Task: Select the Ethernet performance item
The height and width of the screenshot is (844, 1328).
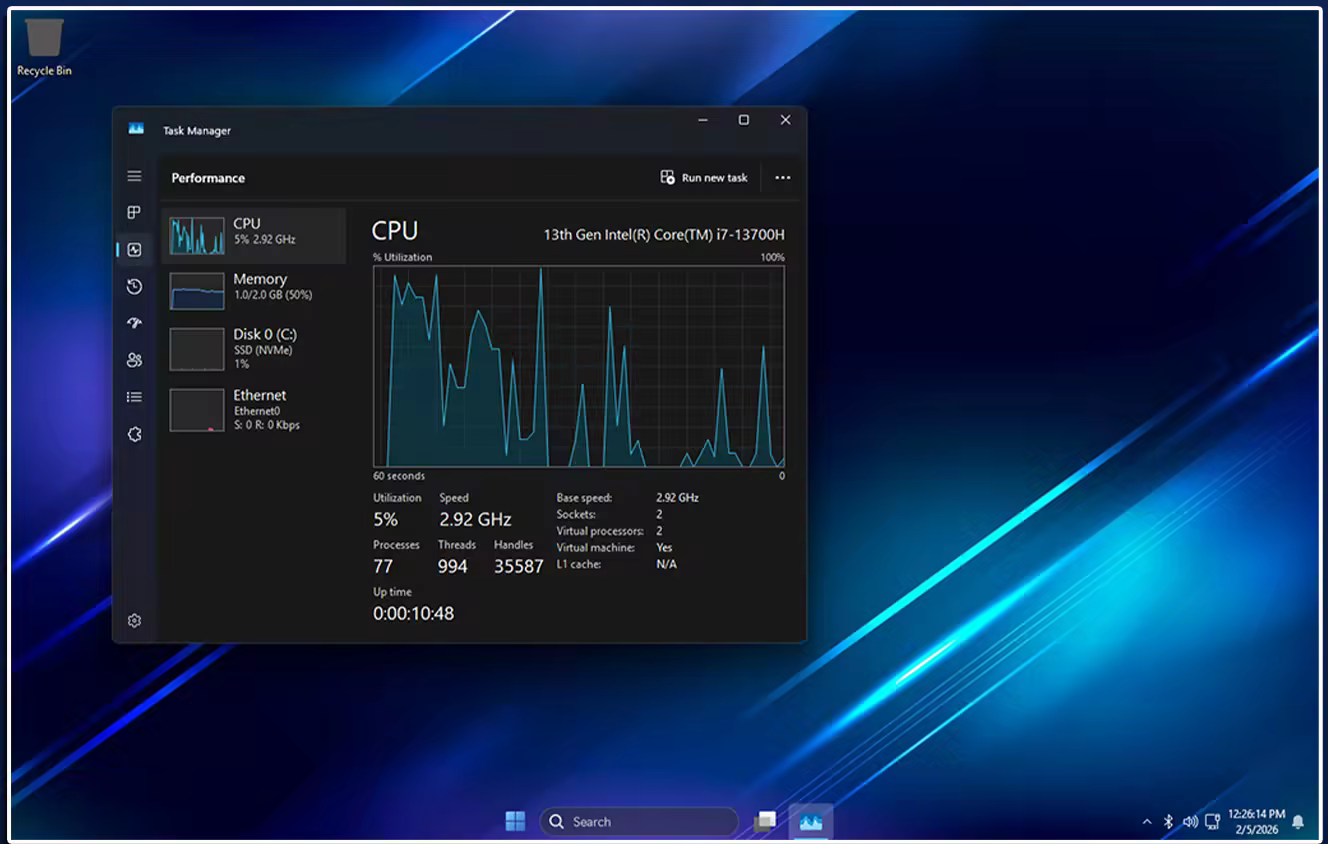Action: 254,410
